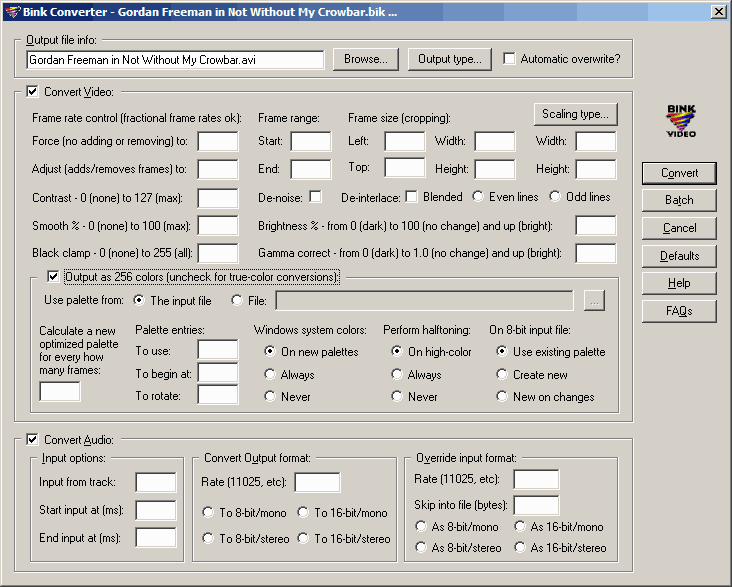732x587 pixels.
Task: Select As 8-bit/stereo input override
Action: click(x=421, y=547)
